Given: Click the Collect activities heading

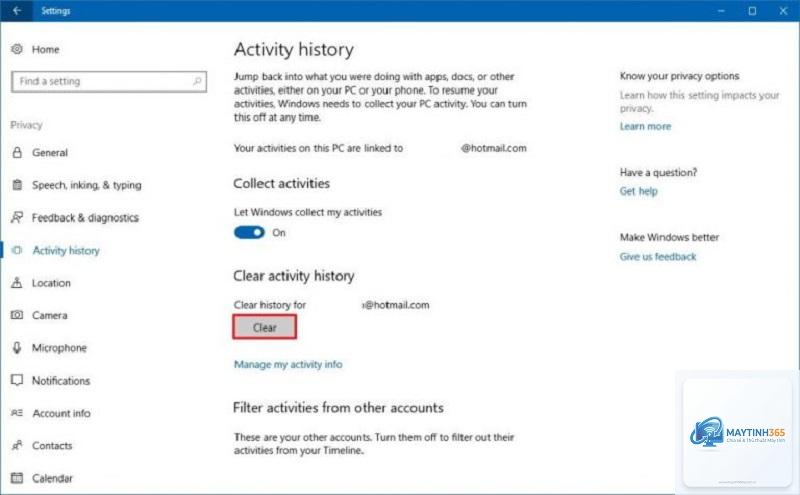Looking at the screenshot, I should tap(282, 183).
